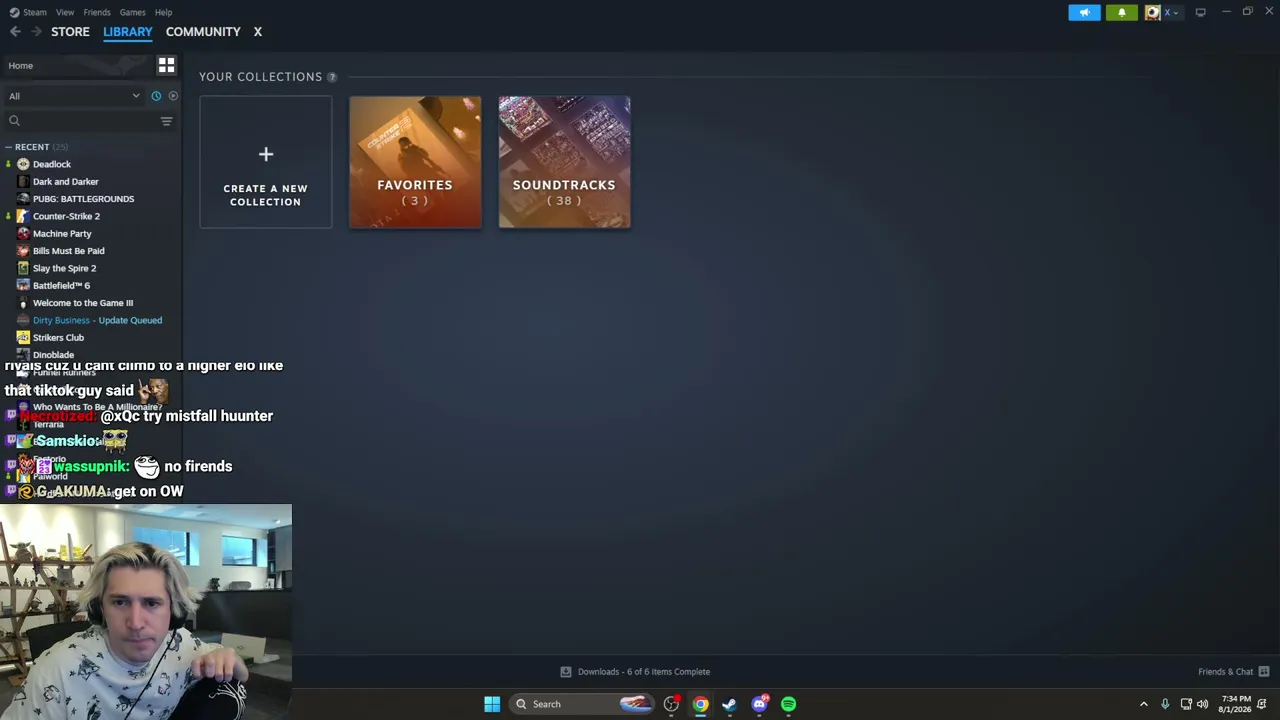1280x720 pixels.
Task: Open the Windows Start menu
Action: (x=492, y=704)
